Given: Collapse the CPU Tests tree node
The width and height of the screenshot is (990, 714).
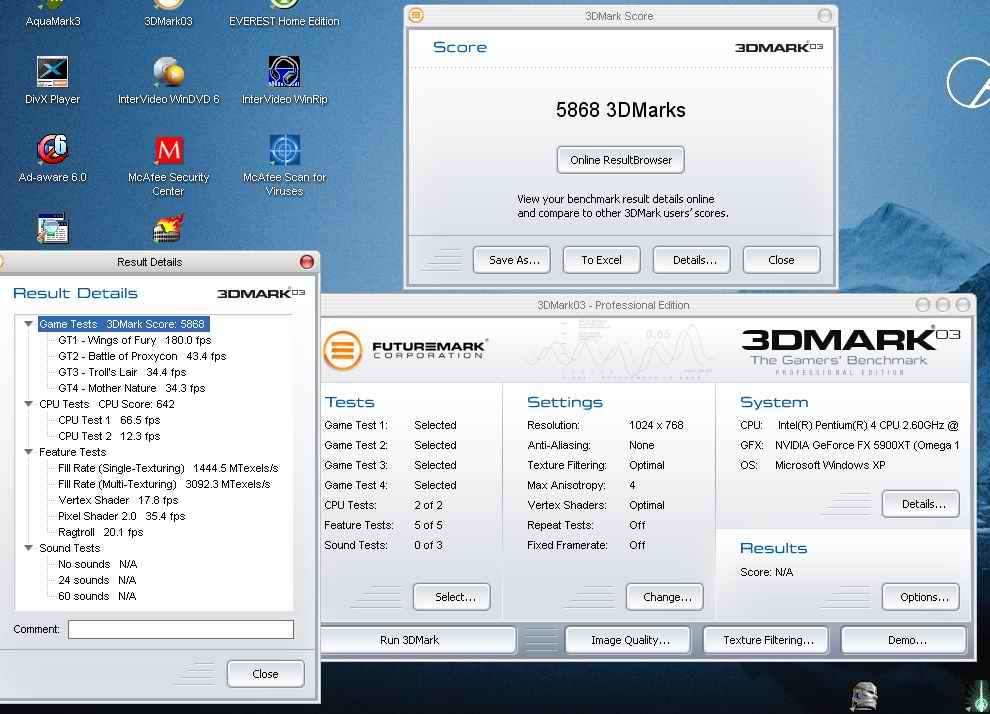Looking at the screenshot, I should [28, 404].
